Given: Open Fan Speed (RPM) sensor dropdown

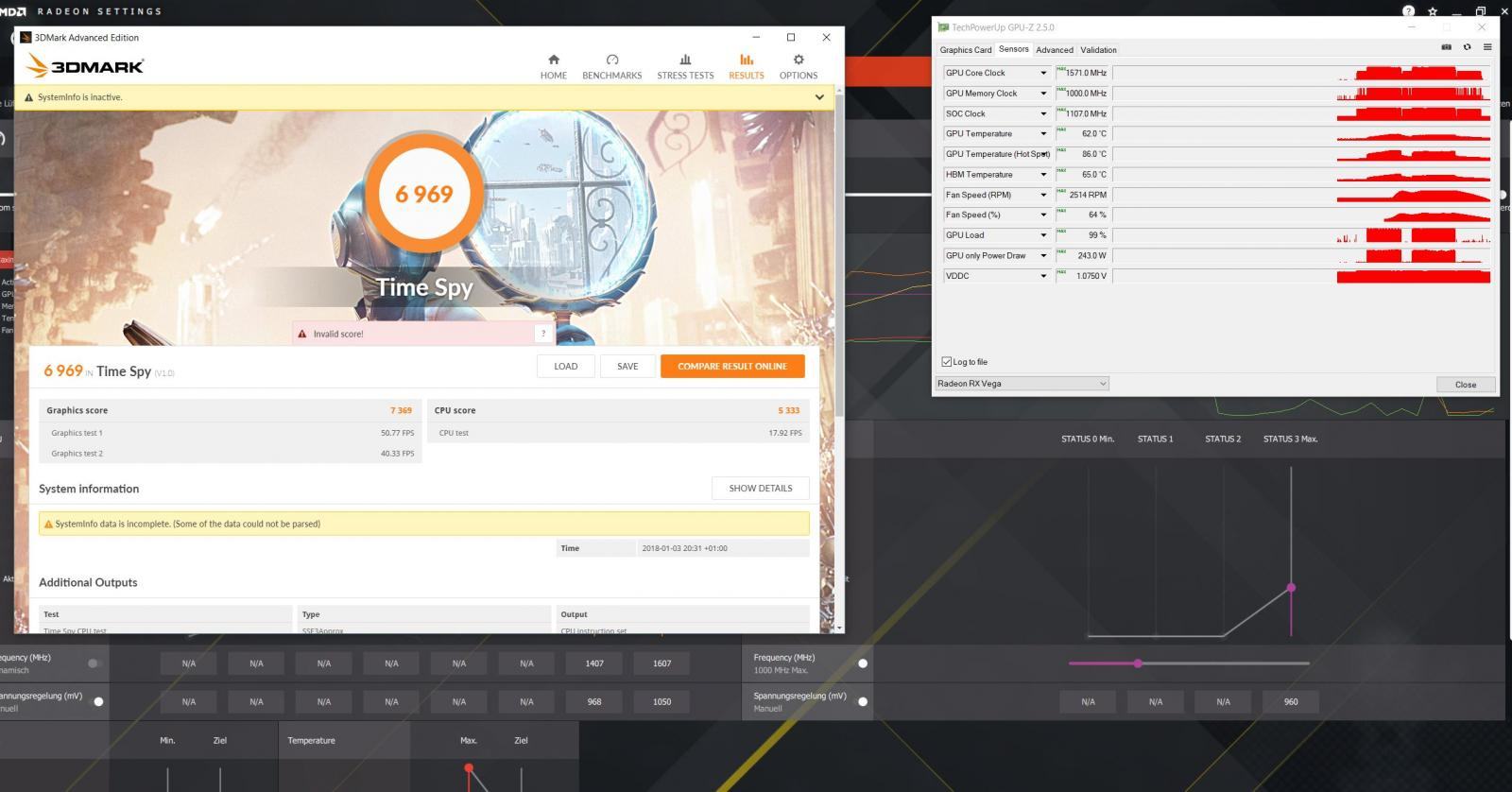Looking at the screenshot, I should (1043, 195).
